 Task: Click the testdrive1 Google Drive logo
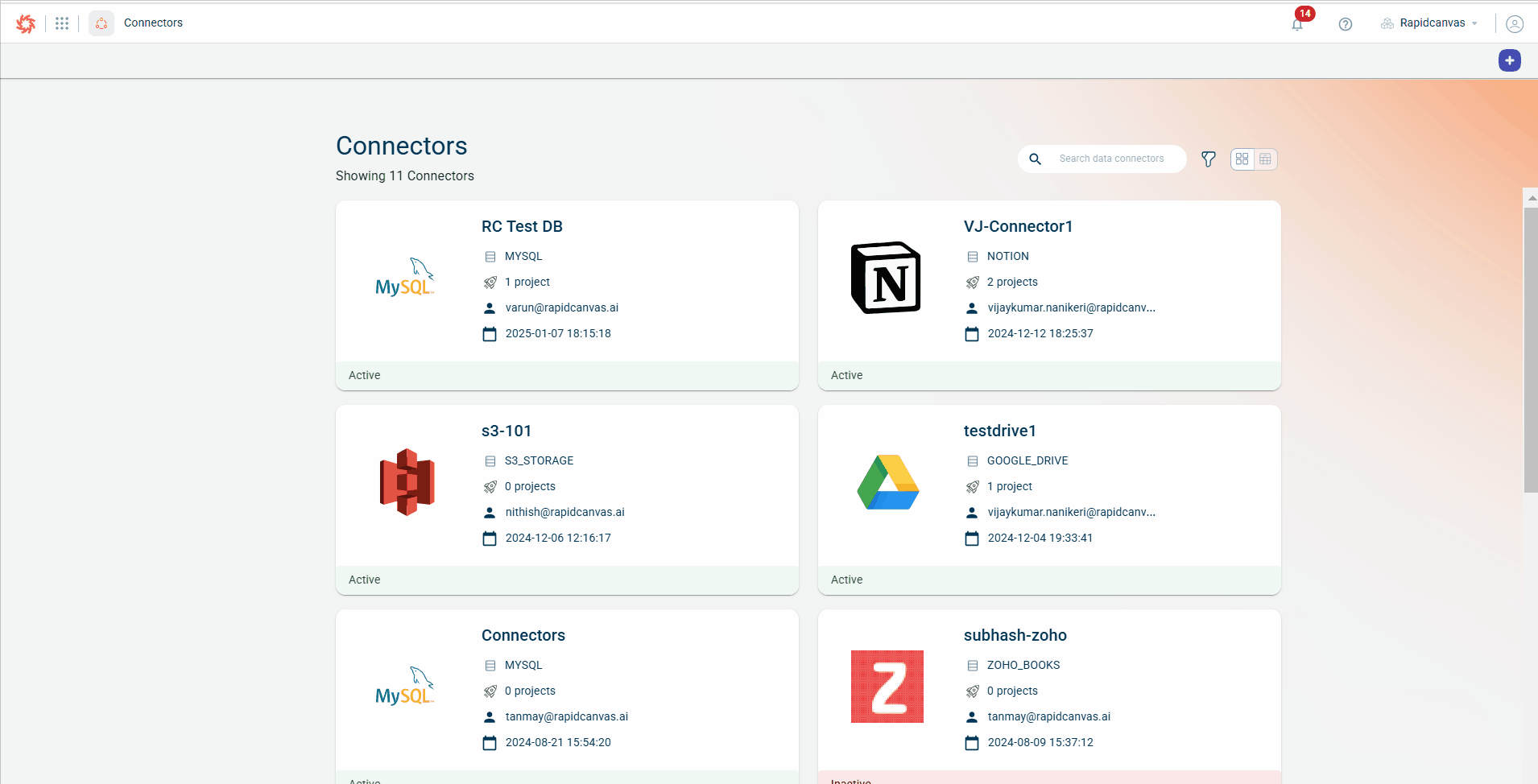887,482
